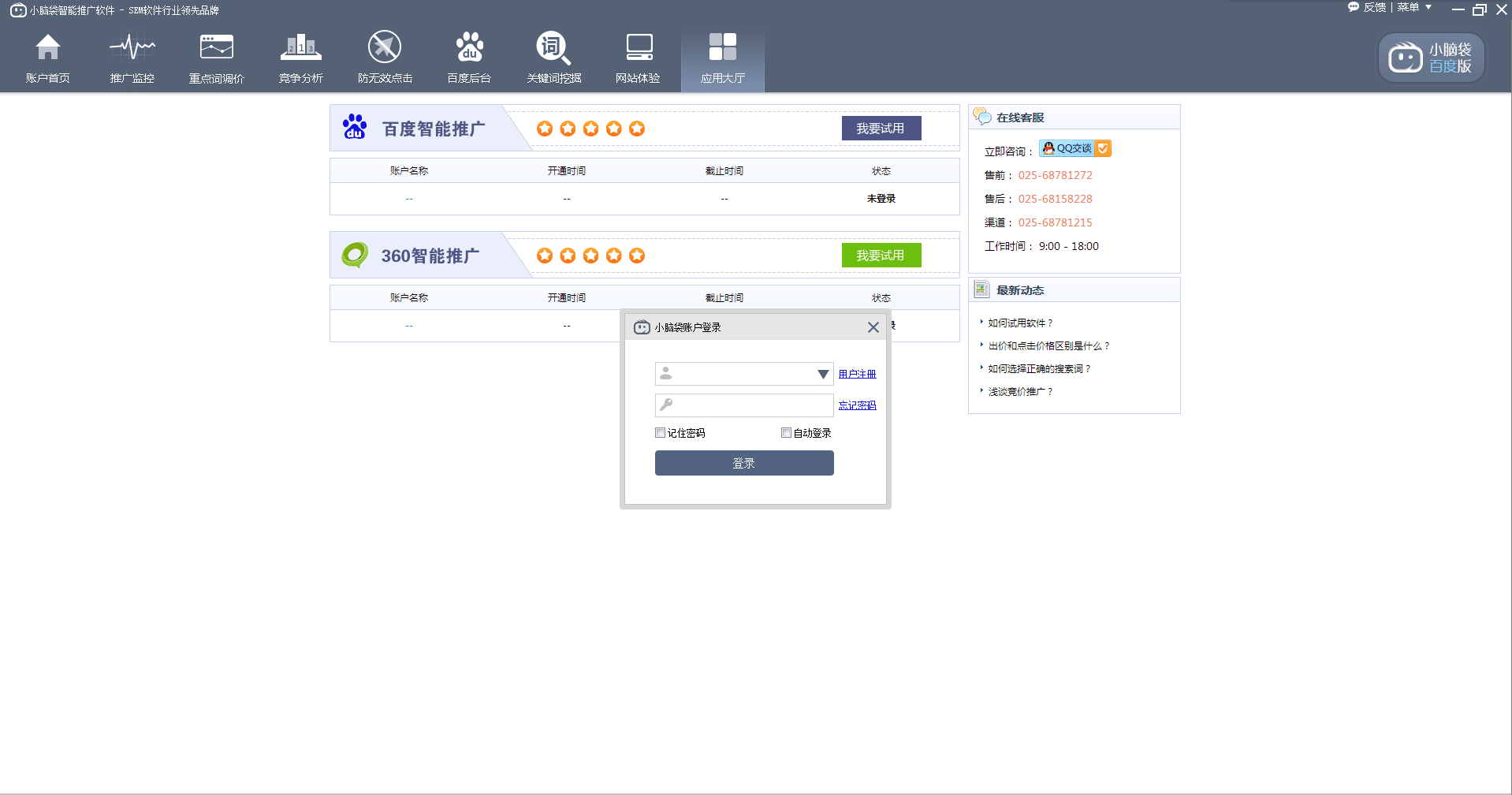
Task: Close the 小脑袋账户登录 dialog
Action: pyautogui.click(x=873, y=327)
